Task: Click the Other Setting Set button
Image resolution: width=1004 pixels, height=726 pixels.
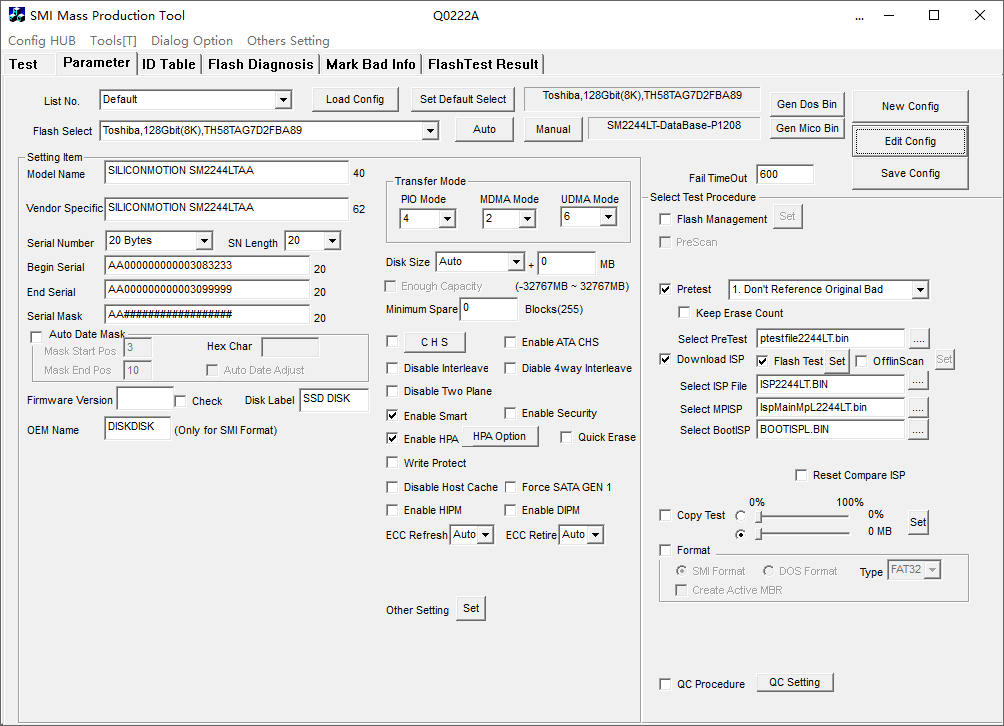Action: 471,608
